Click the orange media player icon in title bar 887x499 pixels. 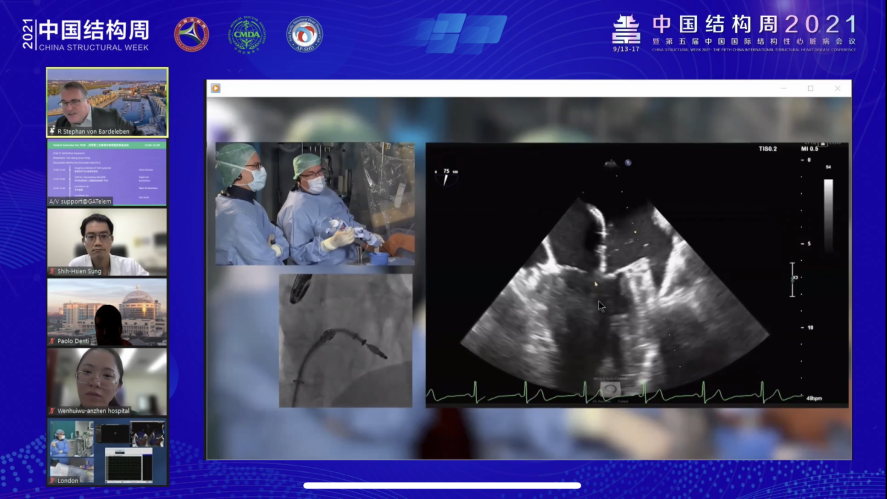point(216,88)
